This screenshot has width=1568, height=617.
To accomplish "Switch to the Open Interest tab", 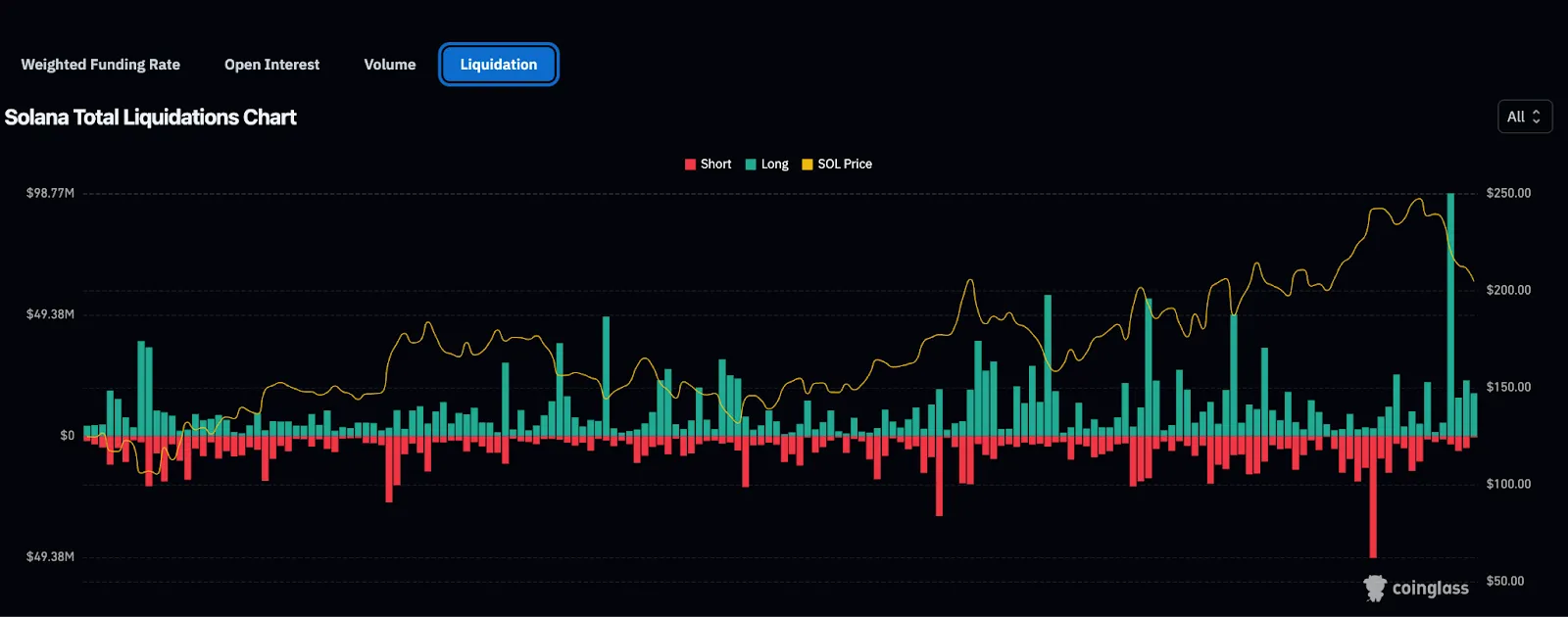I will pos(271,65).
